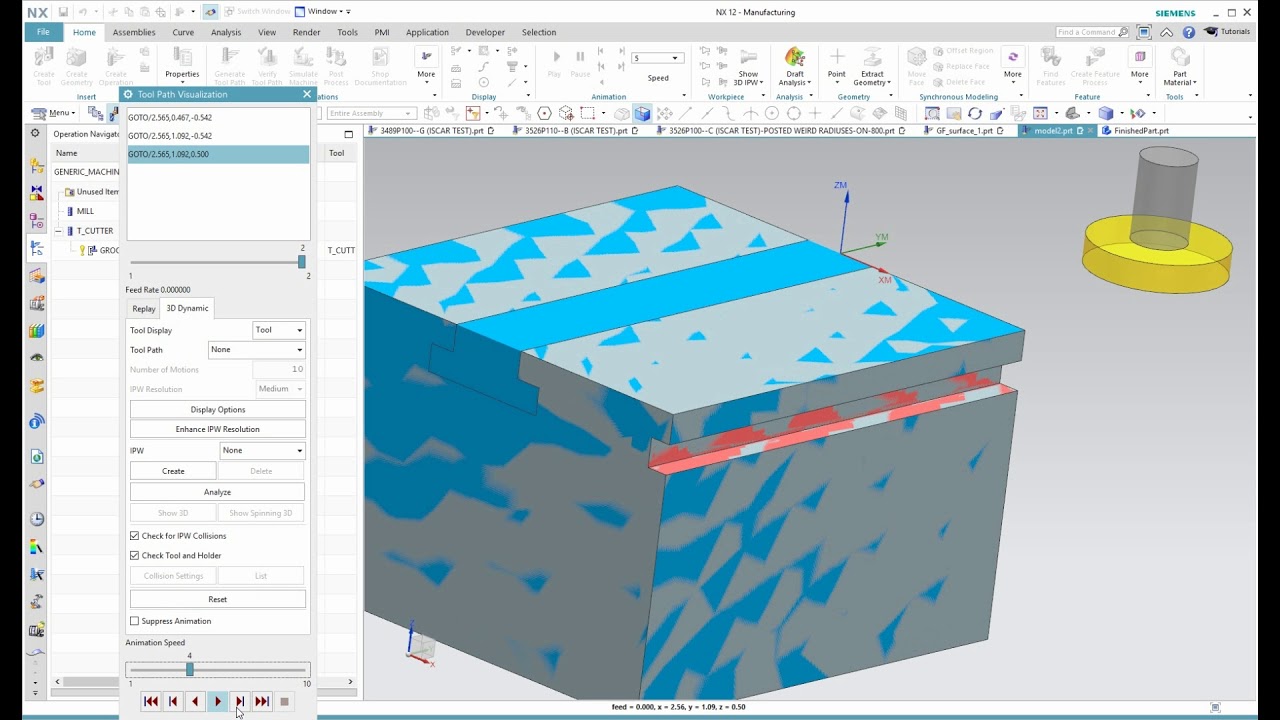
Task: Click the Find a Command search field
Action: (x=1093, y=32)
